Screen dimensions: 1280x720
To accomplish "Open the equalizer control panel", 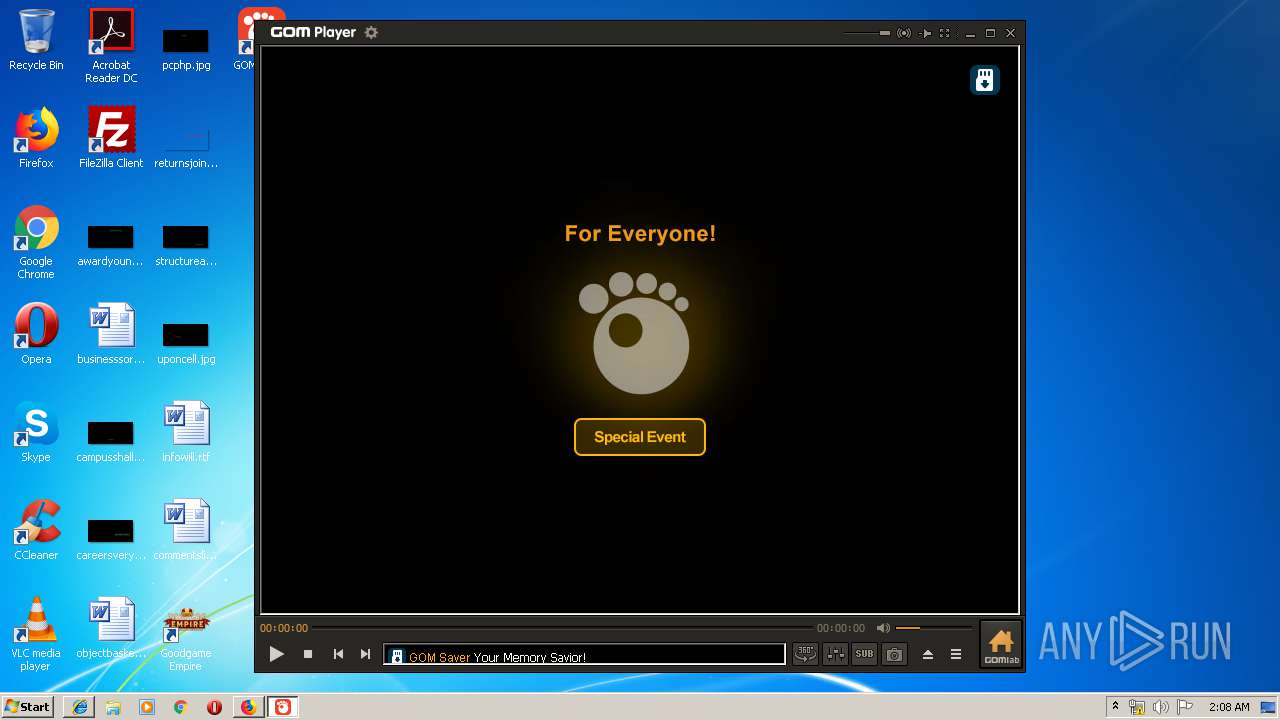I will 835,654.
